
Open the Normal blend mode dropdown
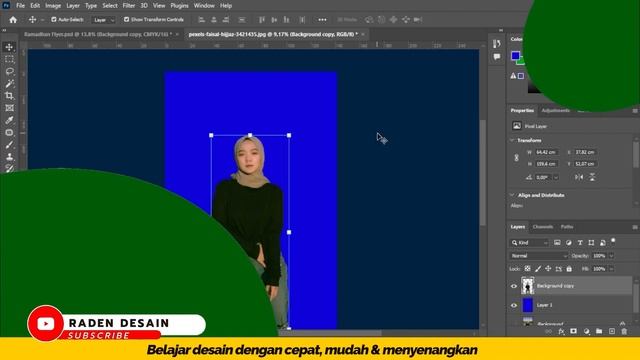538,256
